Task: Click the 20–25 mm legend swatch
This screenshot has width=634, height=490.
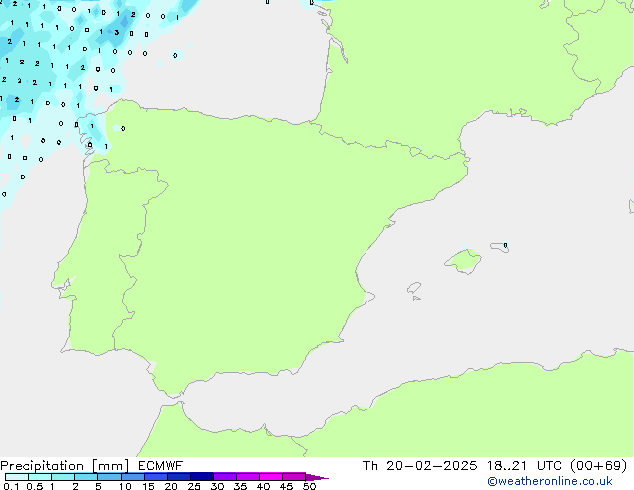Action: pos(179,477)
